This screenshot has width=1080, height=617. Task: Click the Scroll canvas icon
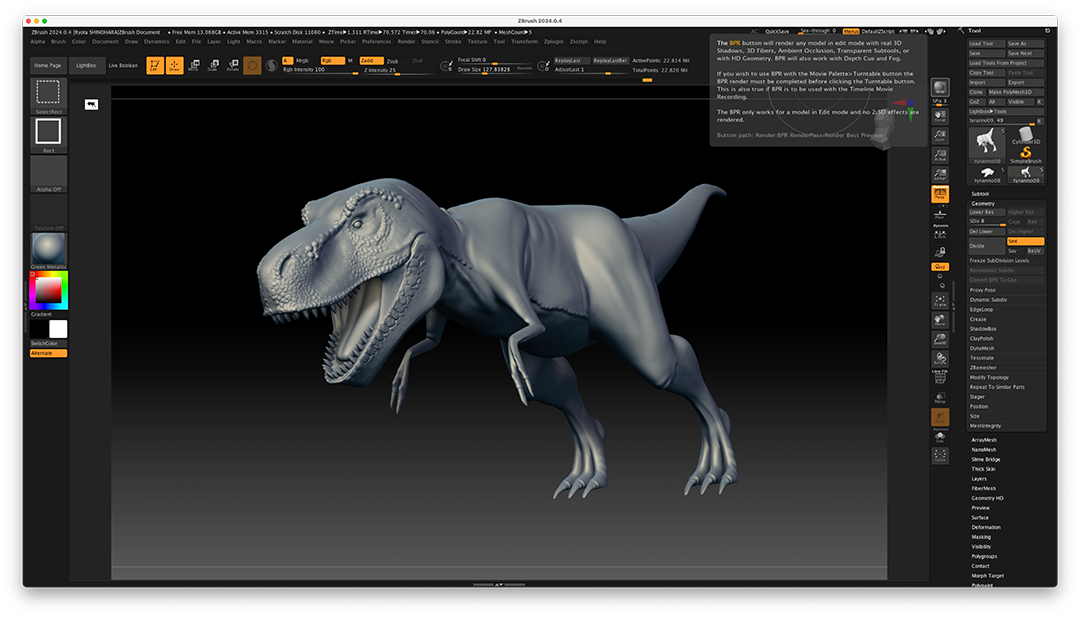click(939, 116)
